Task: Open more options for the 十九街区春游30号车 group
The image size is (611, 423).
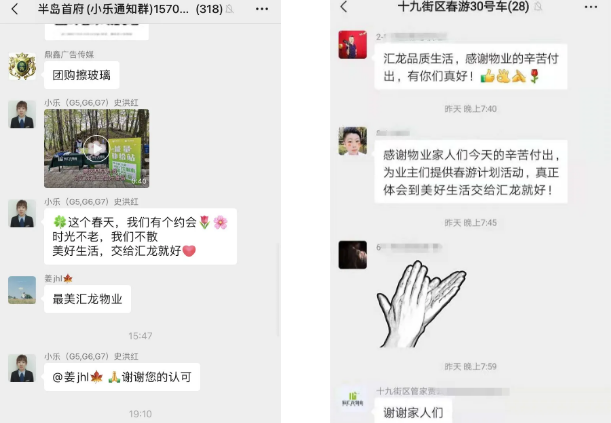Action: click(x=591, y=7)
